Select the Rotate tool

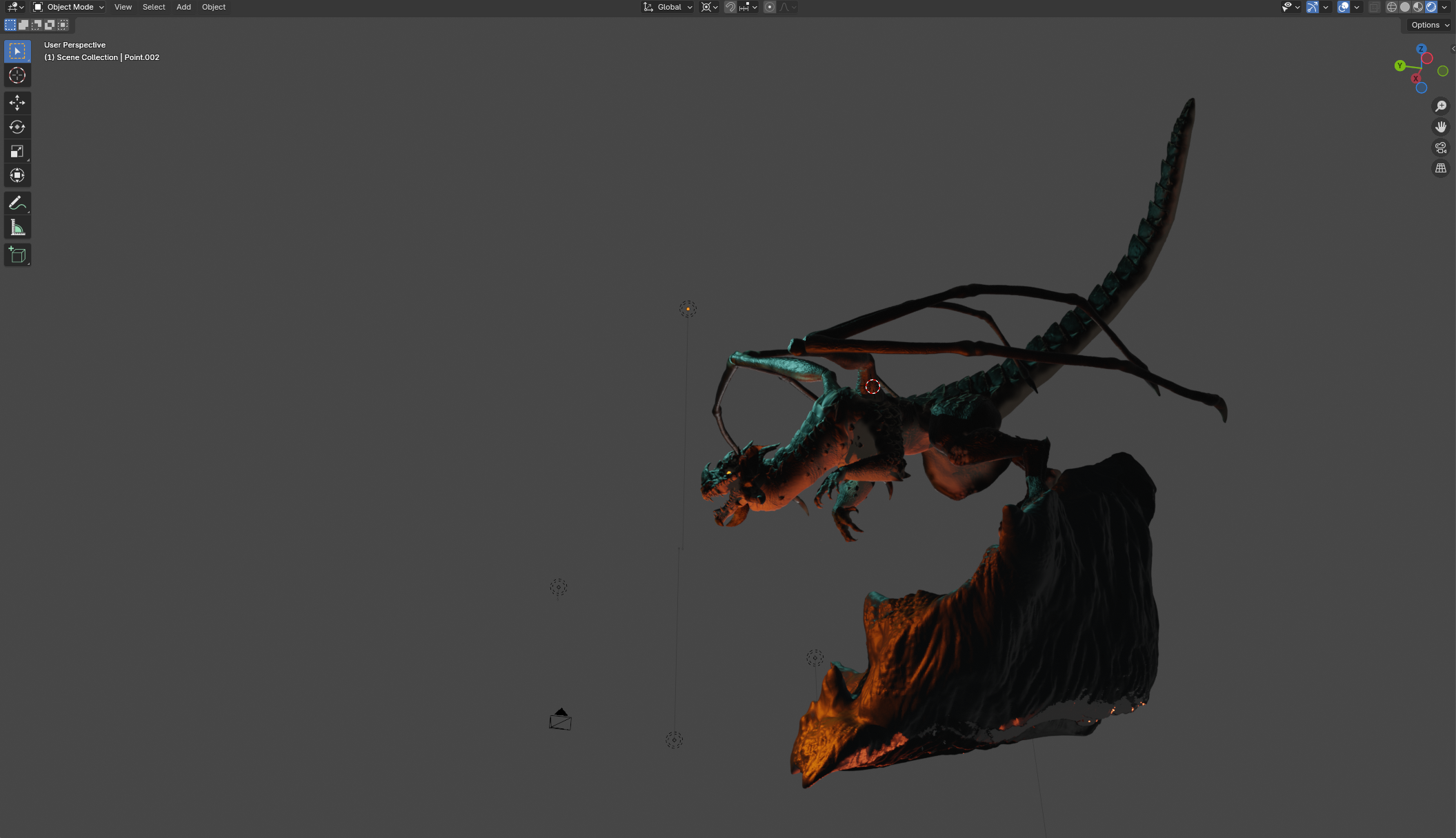coord(17,127)
